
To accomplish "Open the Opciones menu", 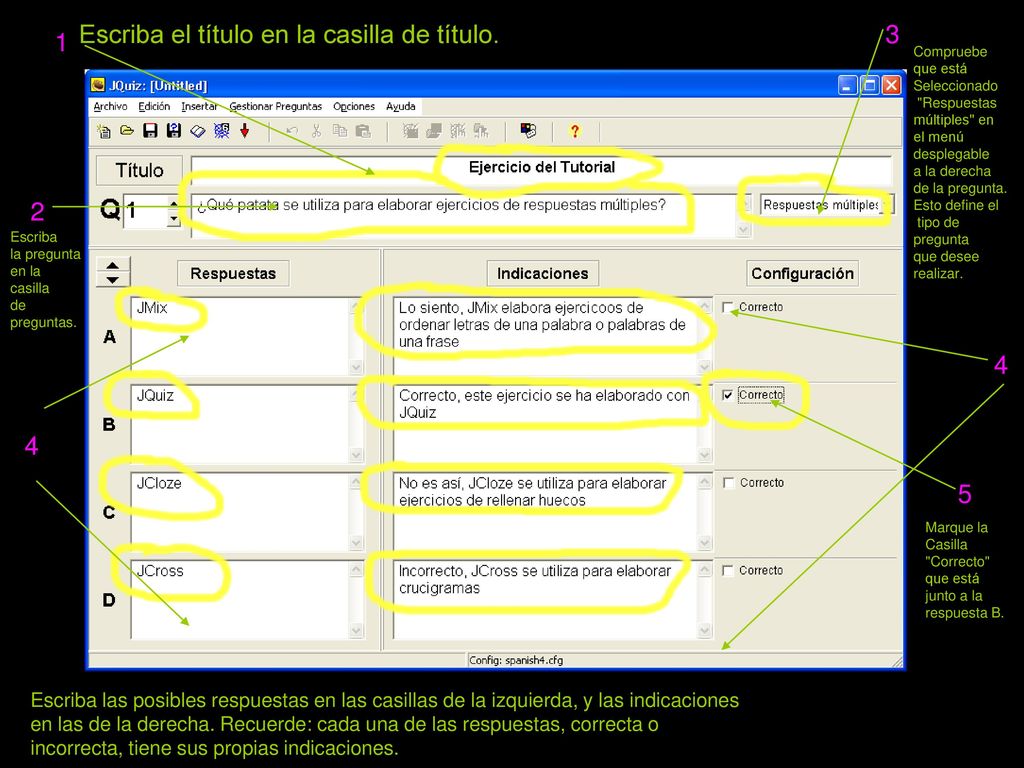I will point(354,106).
